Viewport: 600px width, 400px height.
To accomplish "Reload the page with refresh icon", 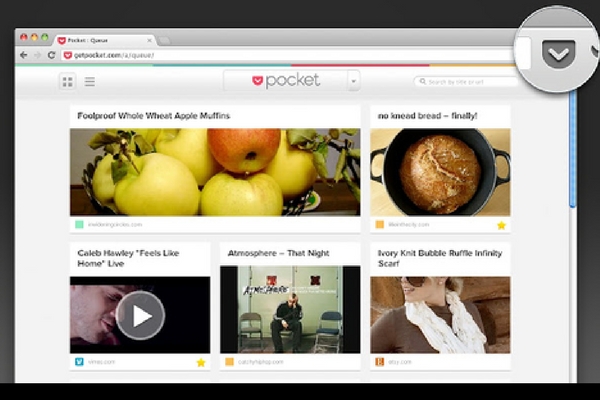I will coord(52,55).
